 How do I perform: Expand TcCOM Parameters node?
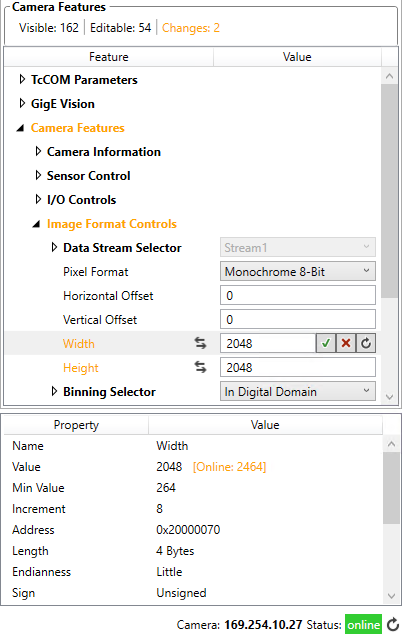(22, 79)
